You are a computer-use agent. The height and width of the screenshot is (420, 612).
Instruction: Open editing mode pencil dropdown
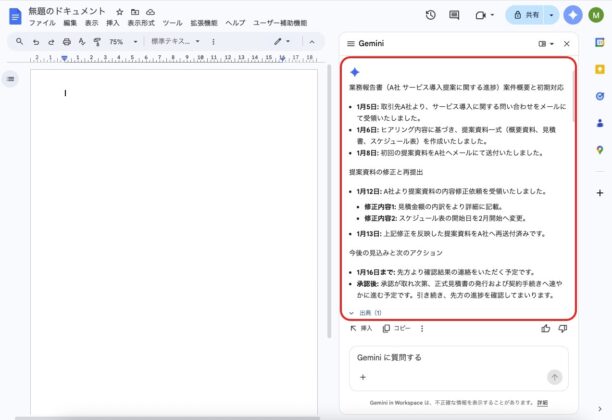click(x=282, y=41)
